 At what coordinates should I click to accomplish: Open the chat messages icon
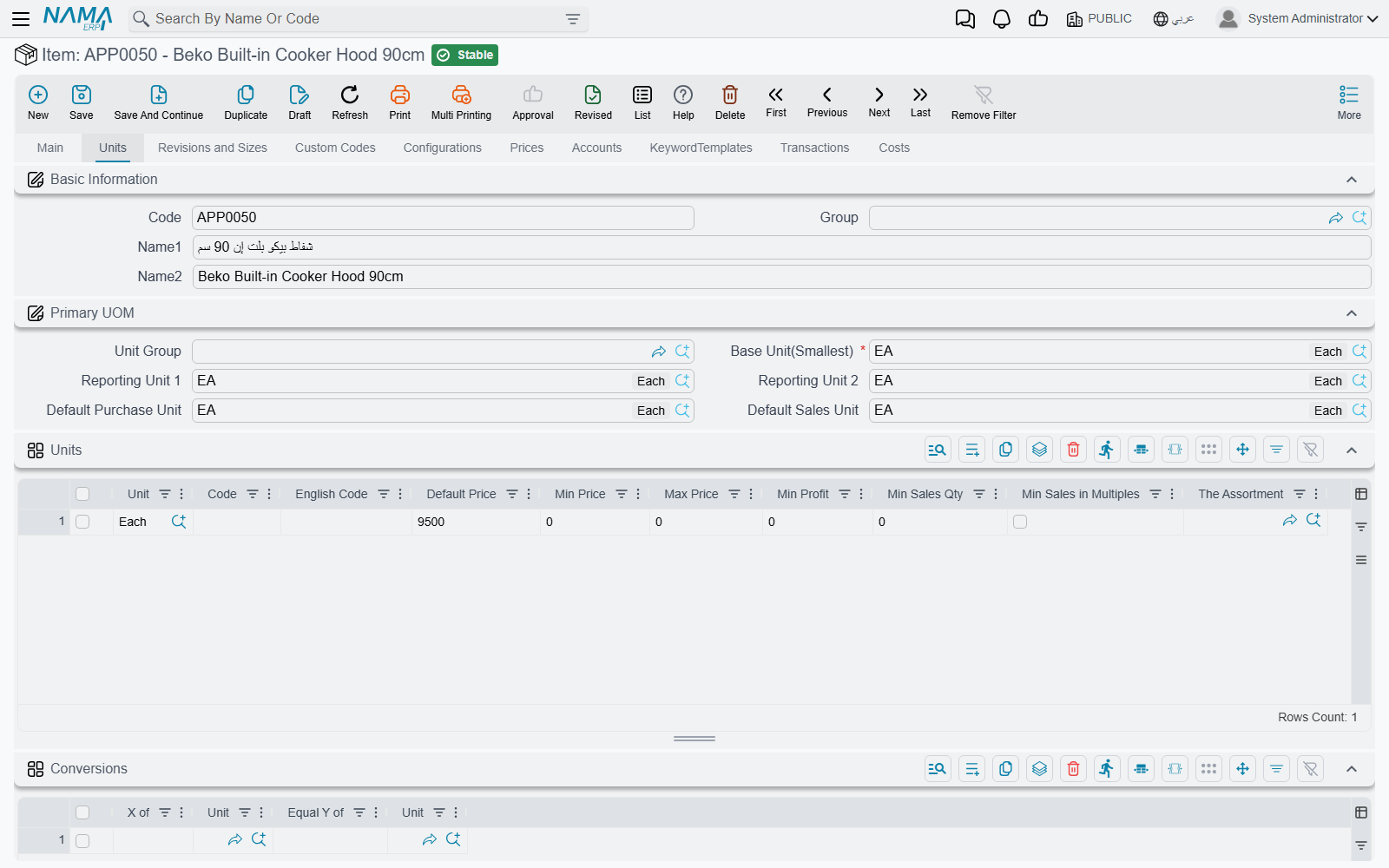[x=965, y=19]
